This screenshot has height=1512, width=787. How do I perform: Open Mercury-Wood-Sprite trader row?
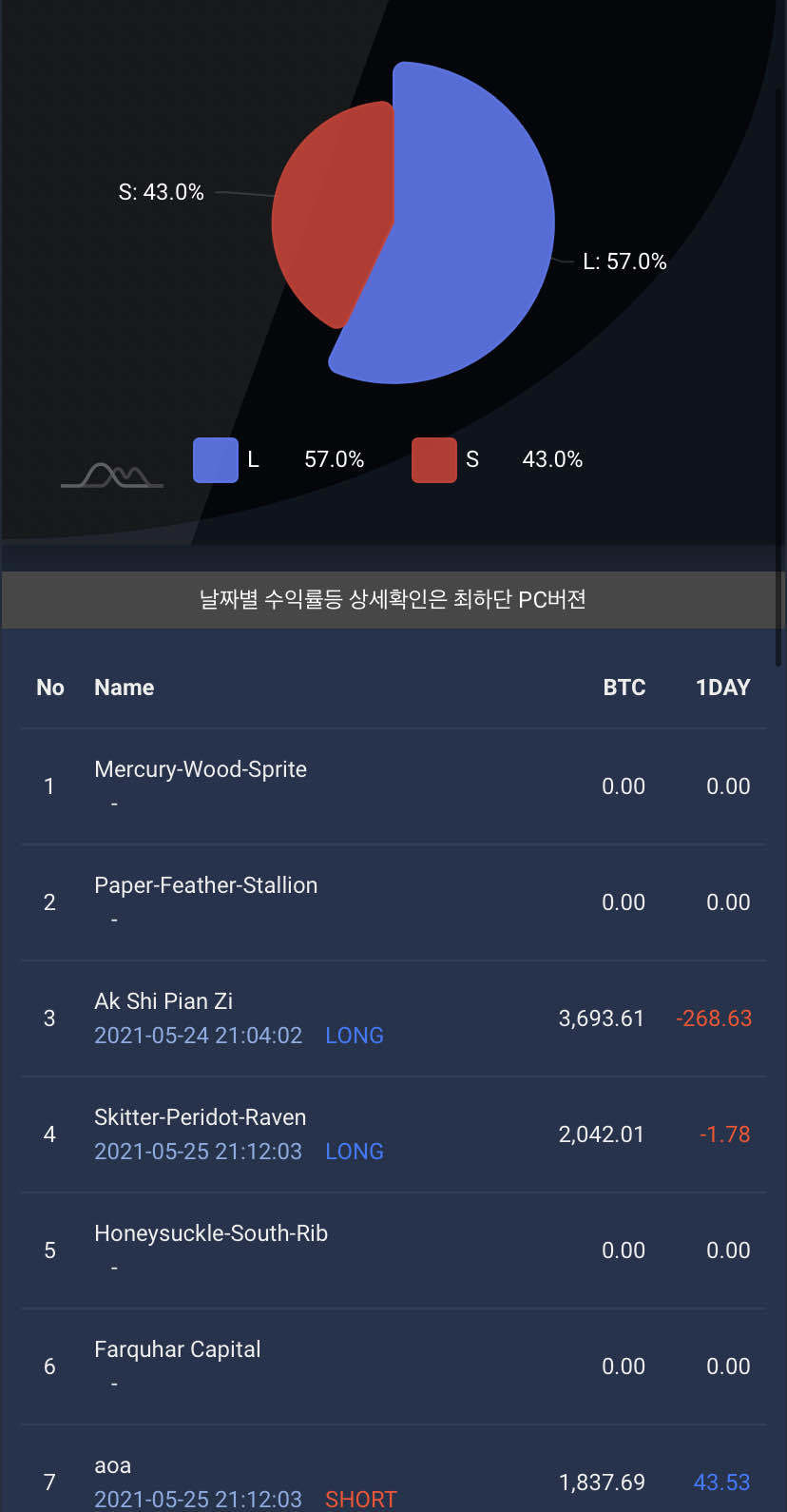tap(201, 769)
